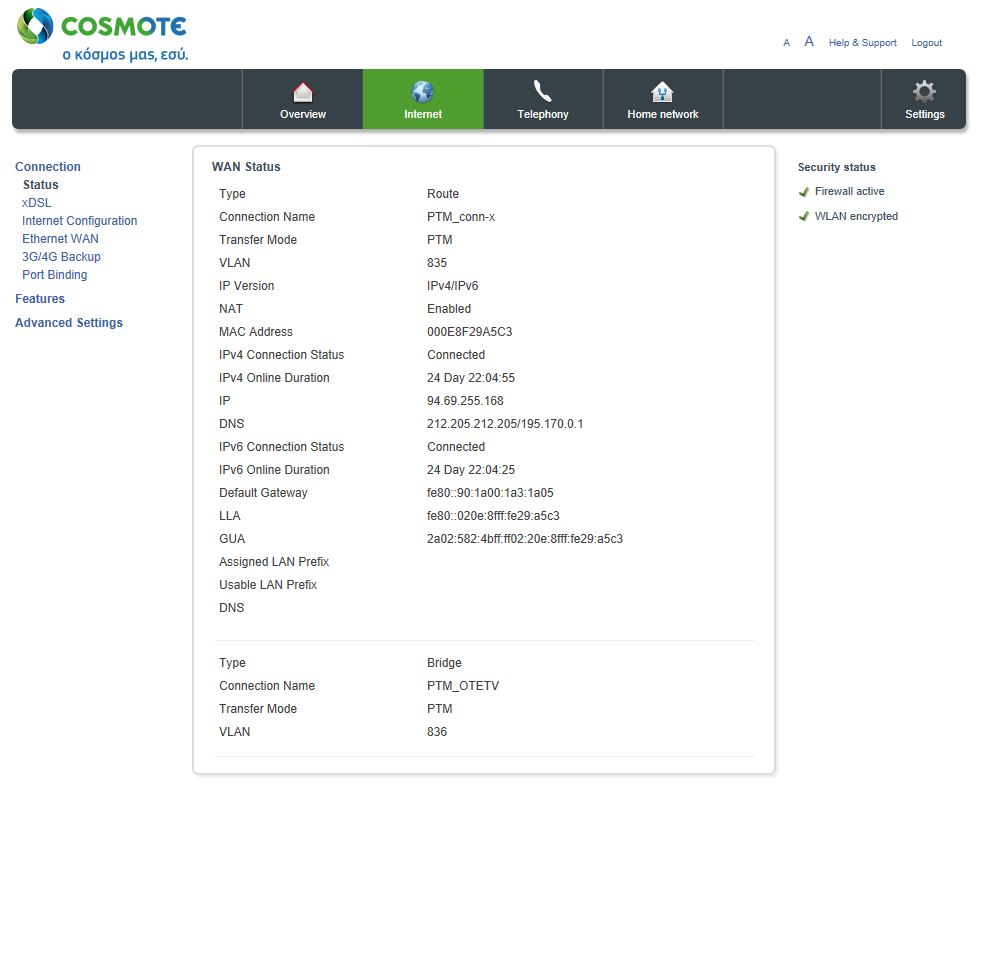This screenshot has width=981, height=971.
Task: Open Internet Configuration in the sidebar
Action: pos(79,221)
